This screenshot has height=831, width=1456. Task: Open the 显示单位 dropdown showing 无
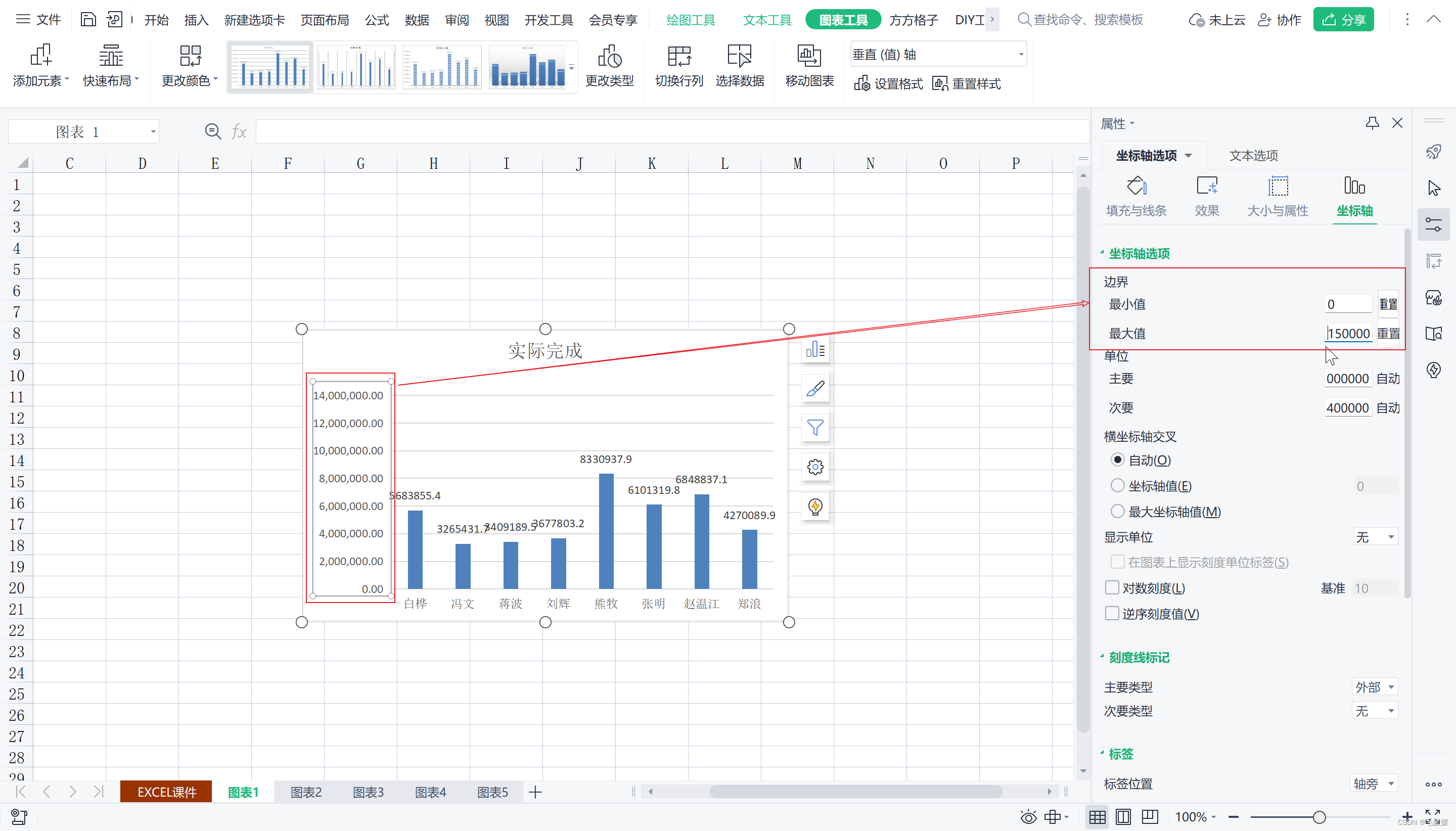(x=1376, y=536)
